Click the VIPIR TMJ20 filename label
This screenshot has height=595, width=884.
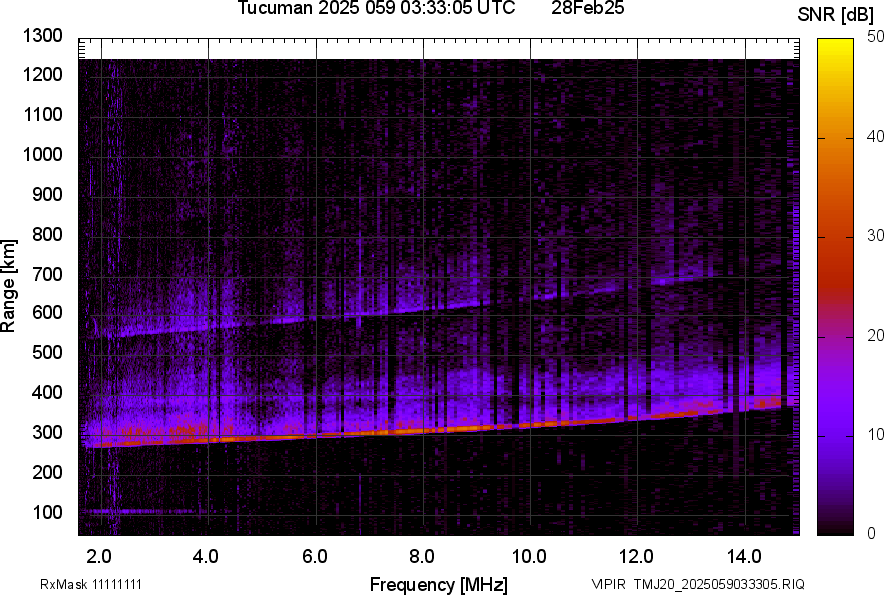[x=697, y=584]
